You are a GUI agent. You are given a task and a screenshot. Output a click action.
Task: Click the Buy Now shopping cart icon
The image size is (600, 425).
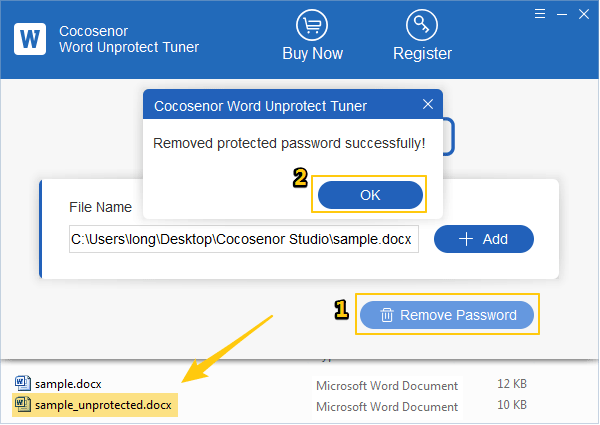tap(312, 25)
